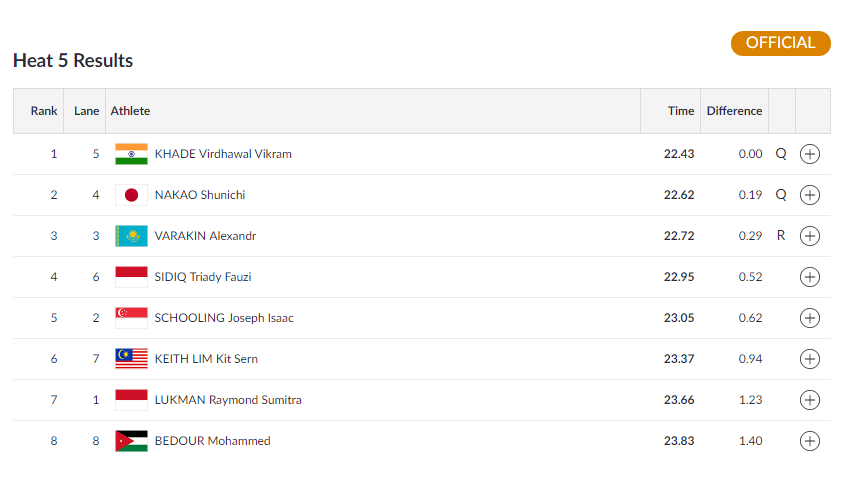Open plus icon for VARAKIN Alexandr

[810, 236]
